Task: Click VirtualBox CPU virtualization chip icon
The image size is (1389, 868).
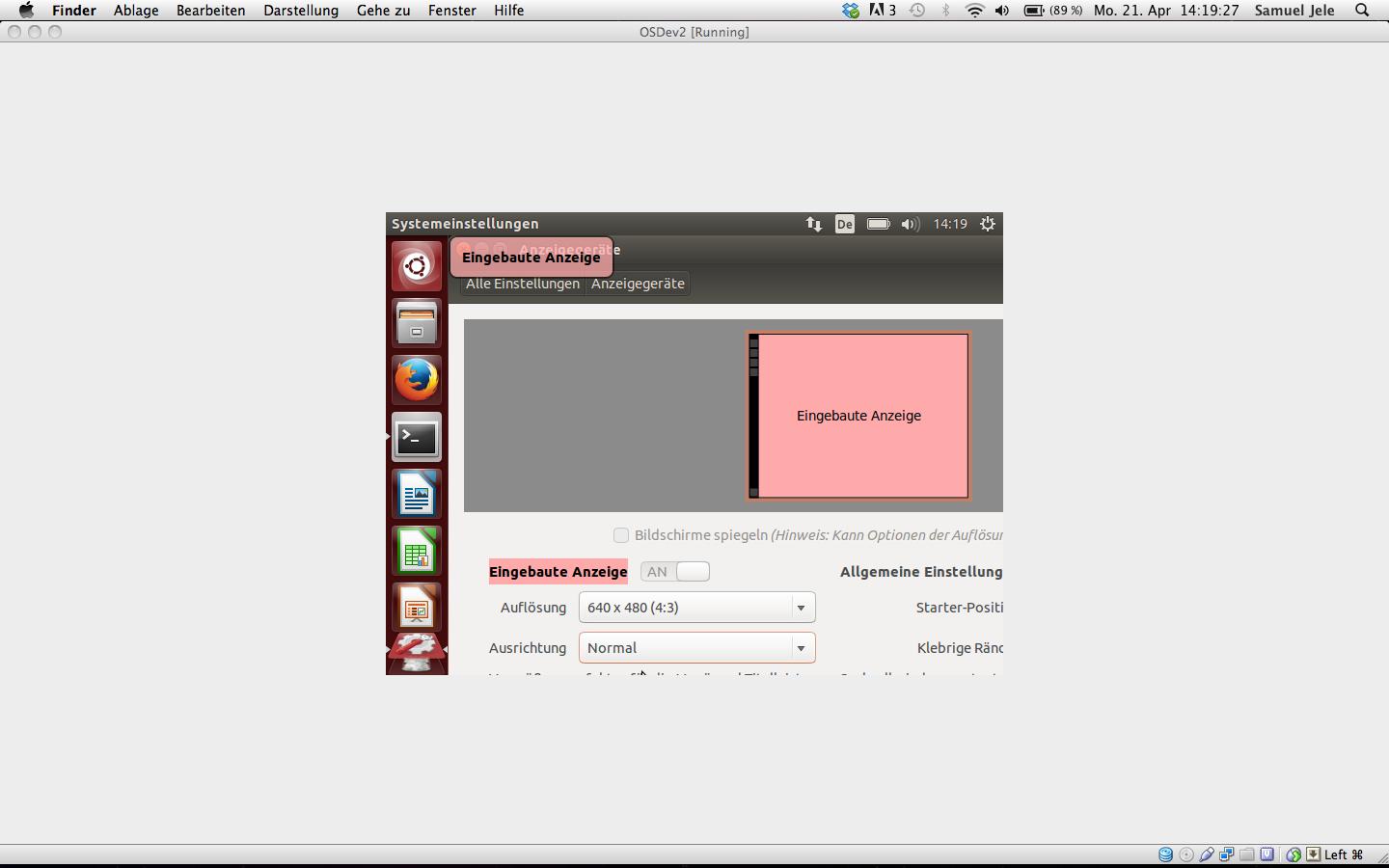Action: 1267,854
